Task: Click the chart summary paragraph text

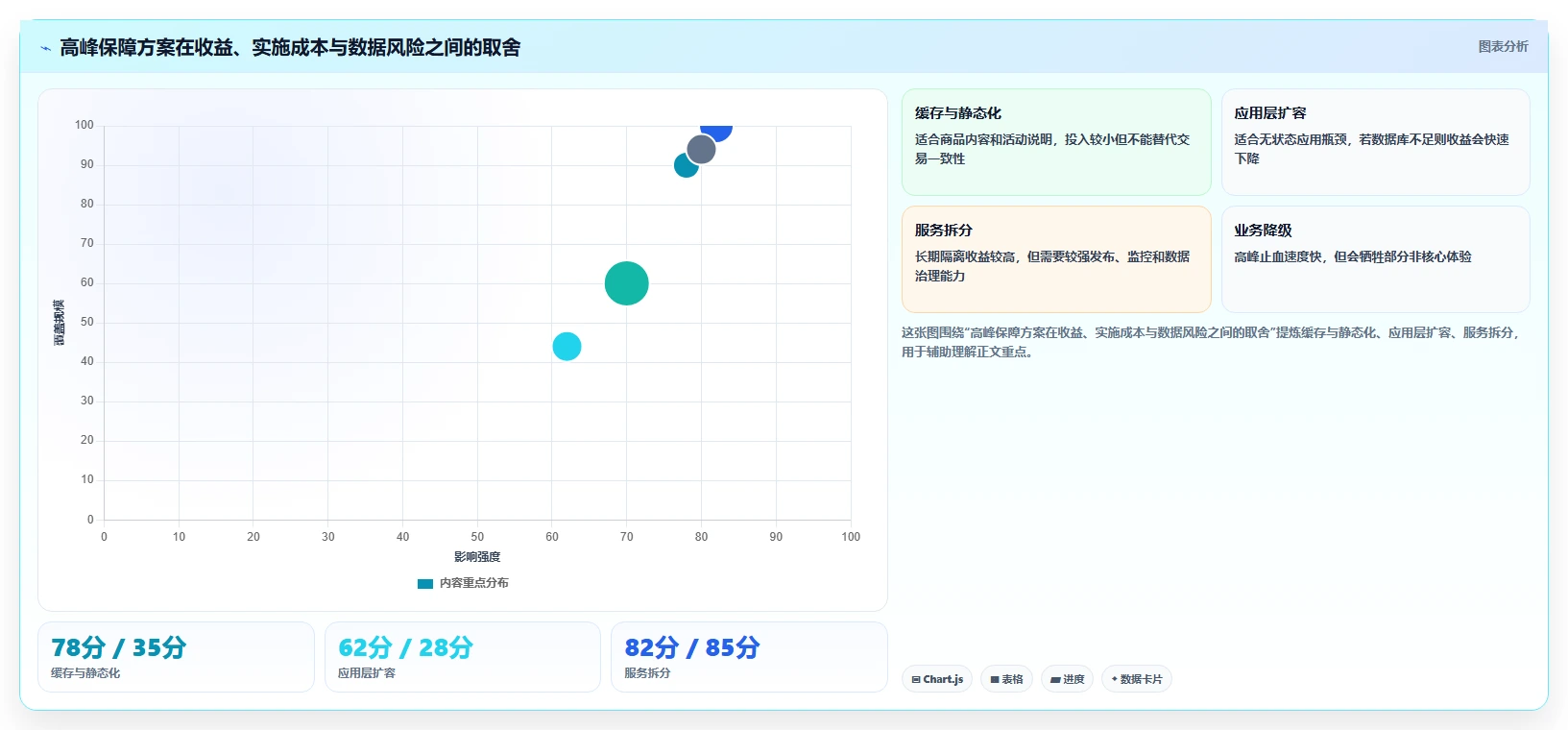Action: coord(1211,342)
